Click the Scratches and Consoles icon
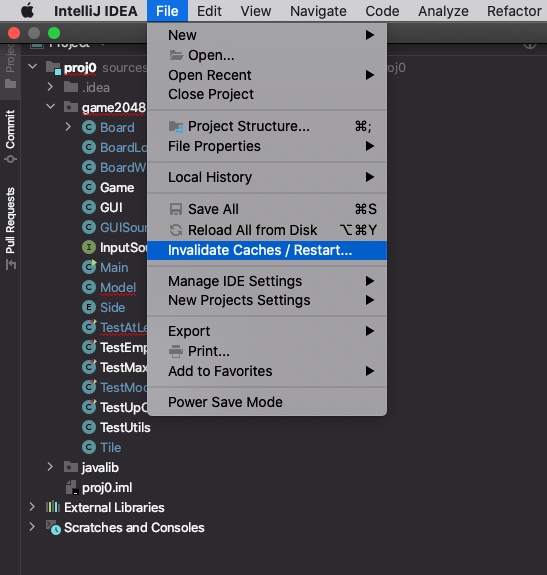Image resolution: width=547 pixels, height=575 pixels. click(x=54, y=527)
